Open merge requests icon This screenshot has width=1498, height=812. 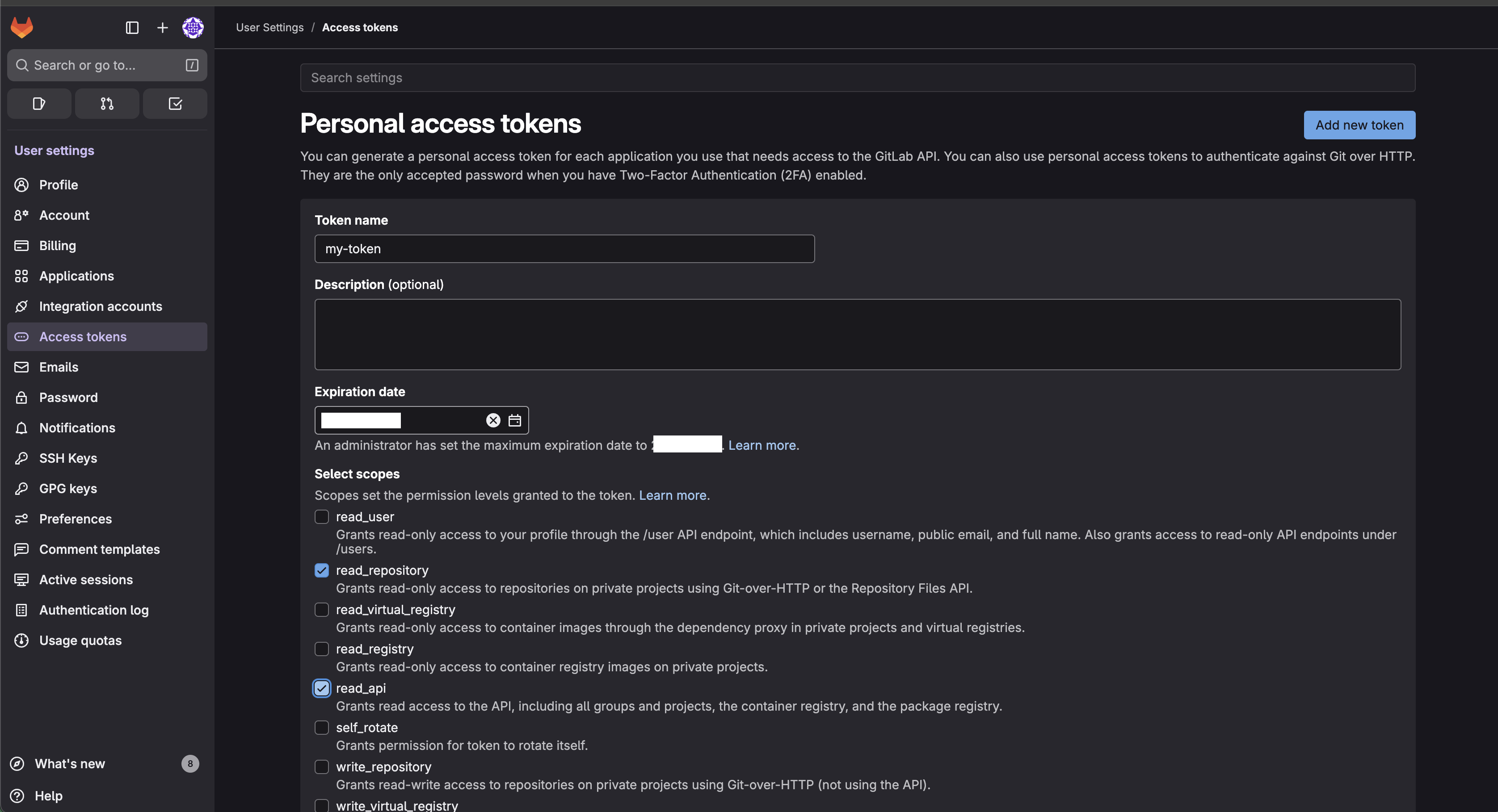pos(107,104)
